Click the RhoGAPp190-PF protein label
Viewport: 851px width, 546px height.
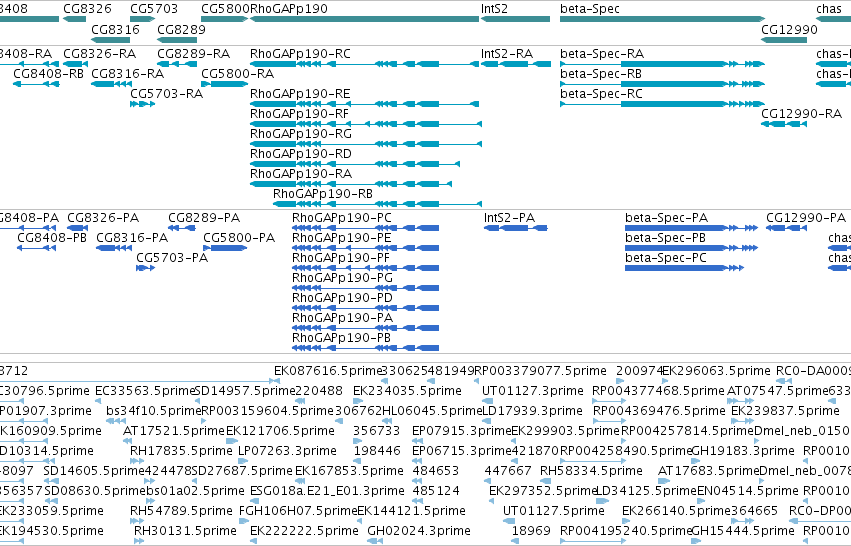[341, 258]
